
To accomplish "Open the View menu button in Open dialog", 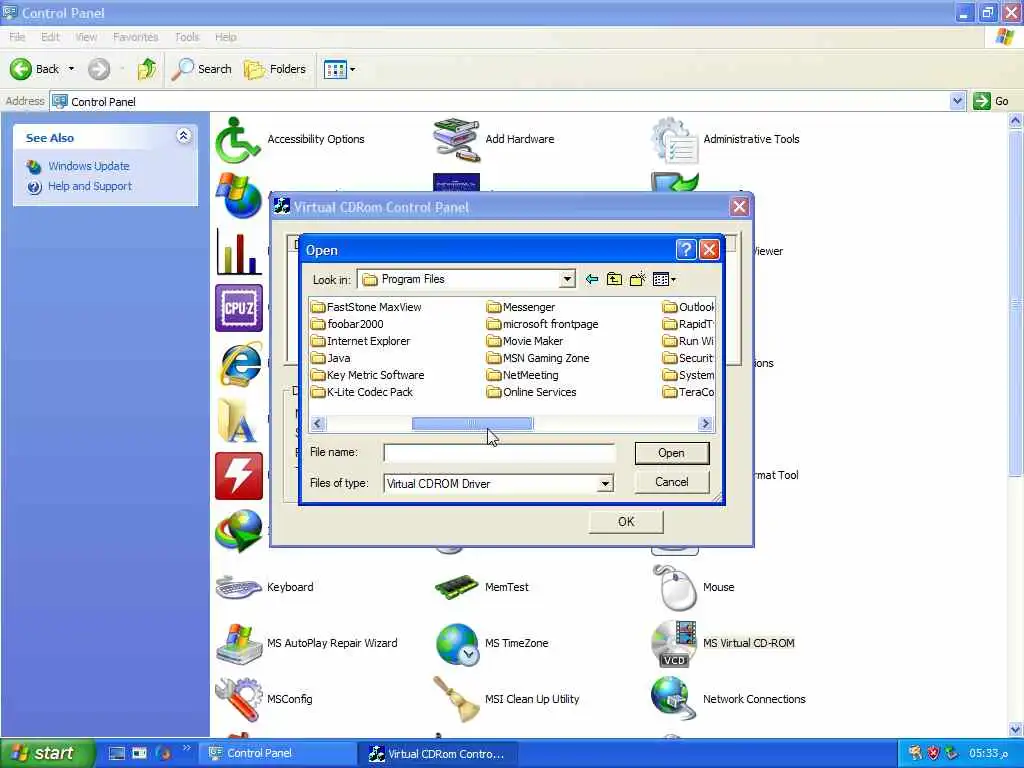I will pyautogui.click(x=664, y=280).
